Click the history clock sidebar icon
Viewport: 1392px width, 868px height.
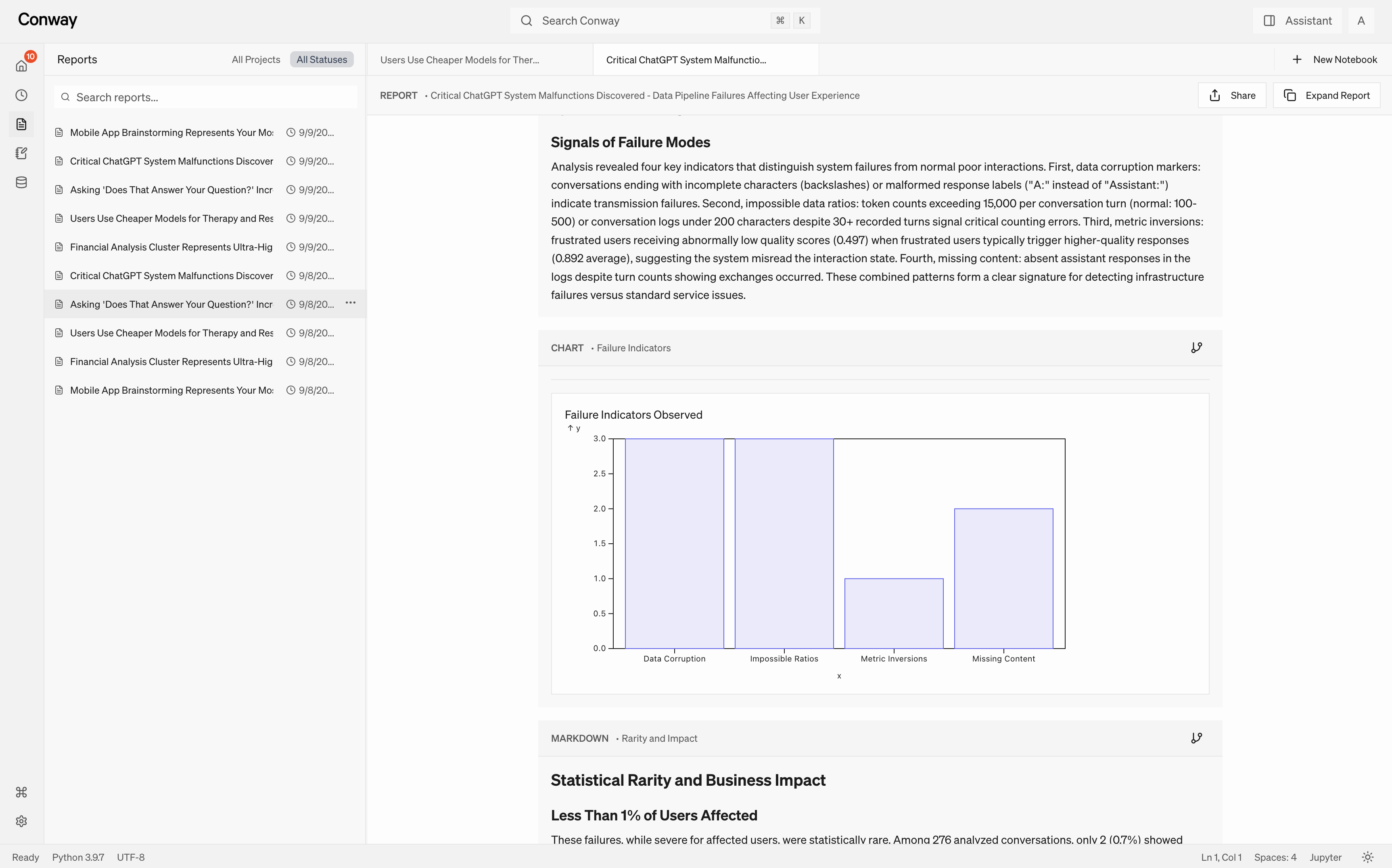[21, 95]
